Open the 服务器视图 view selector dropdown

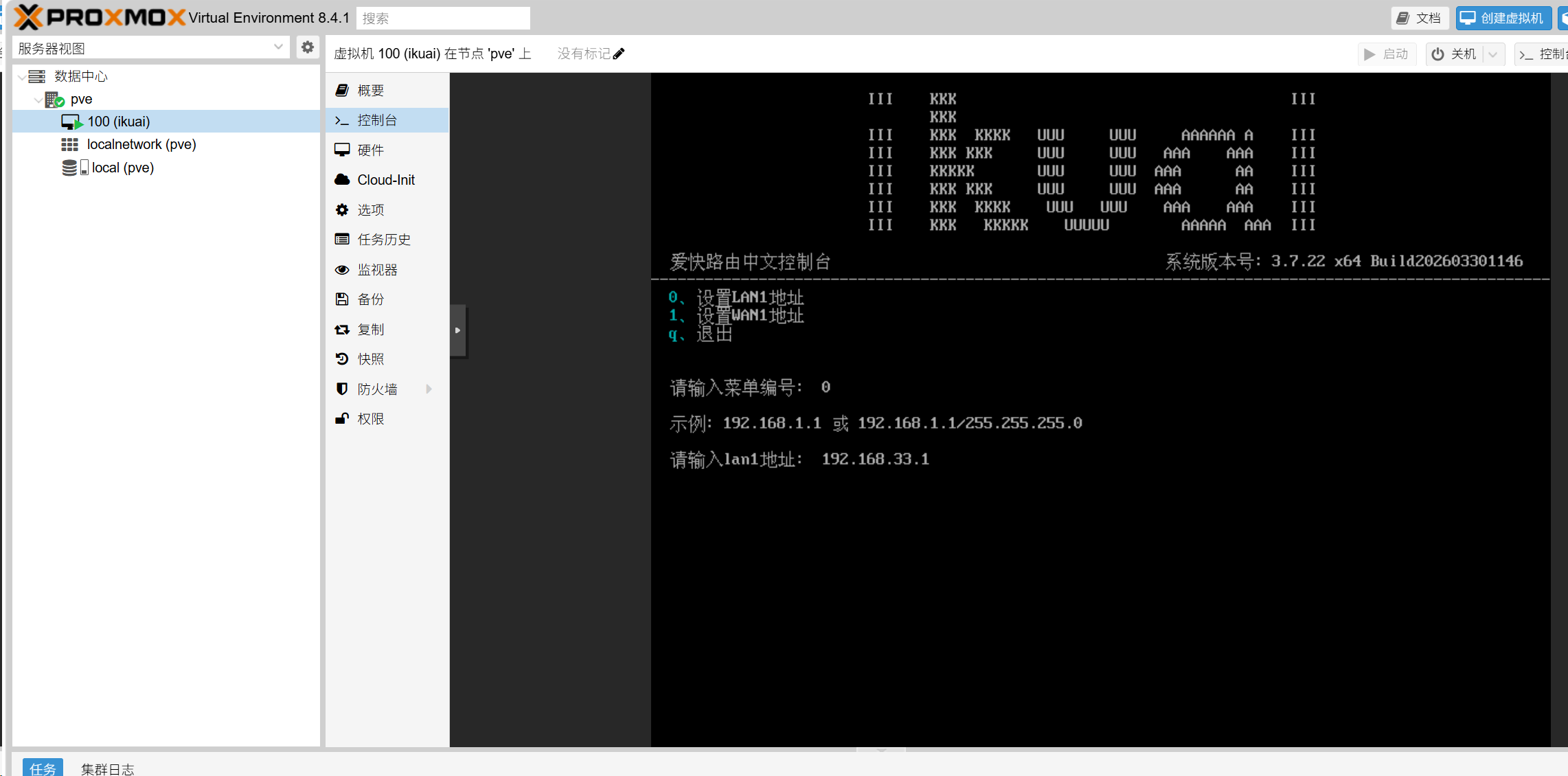tap(278, 47)
